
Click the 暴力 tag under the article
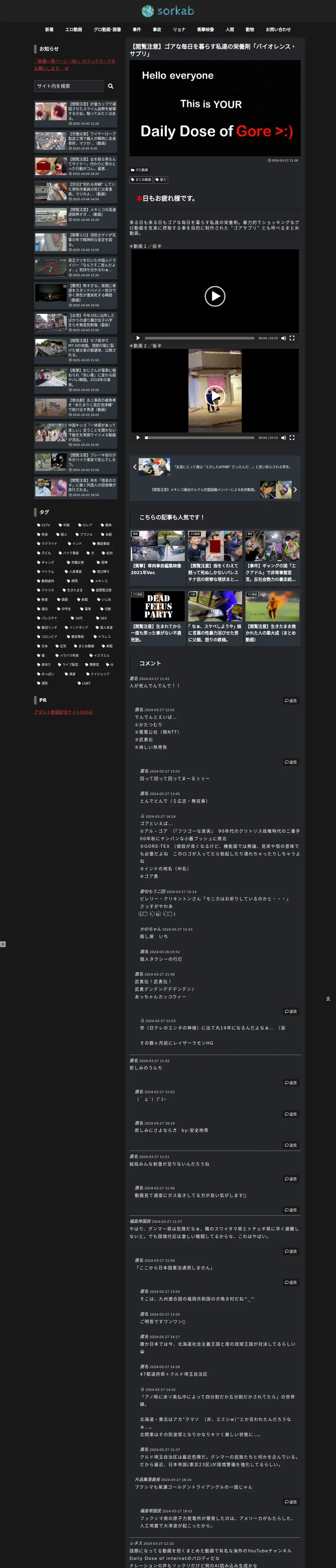click(161, 180)
